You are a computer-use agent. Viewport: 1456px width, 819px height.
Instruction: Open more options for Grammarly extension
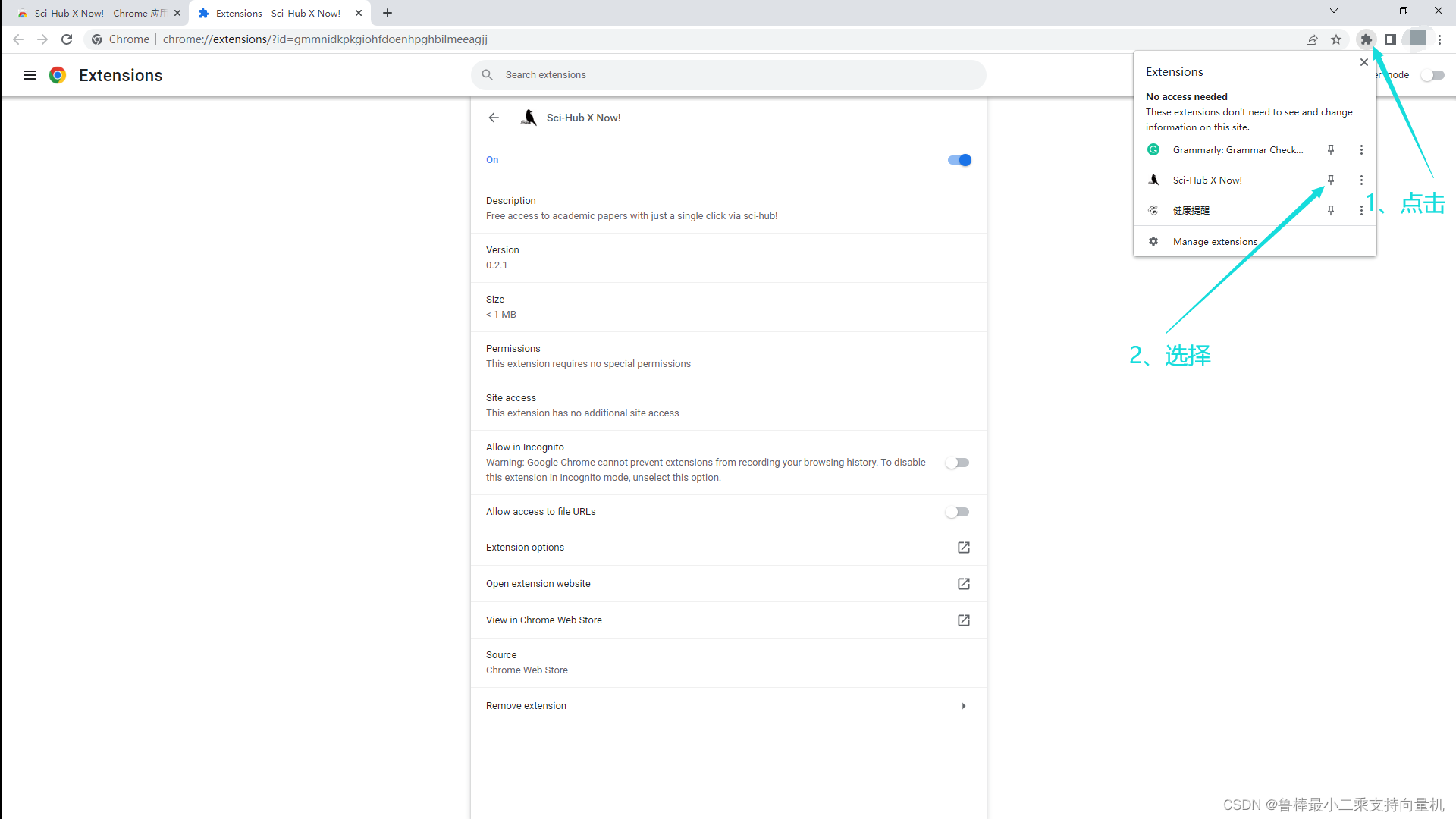[x=1361, y=150]
